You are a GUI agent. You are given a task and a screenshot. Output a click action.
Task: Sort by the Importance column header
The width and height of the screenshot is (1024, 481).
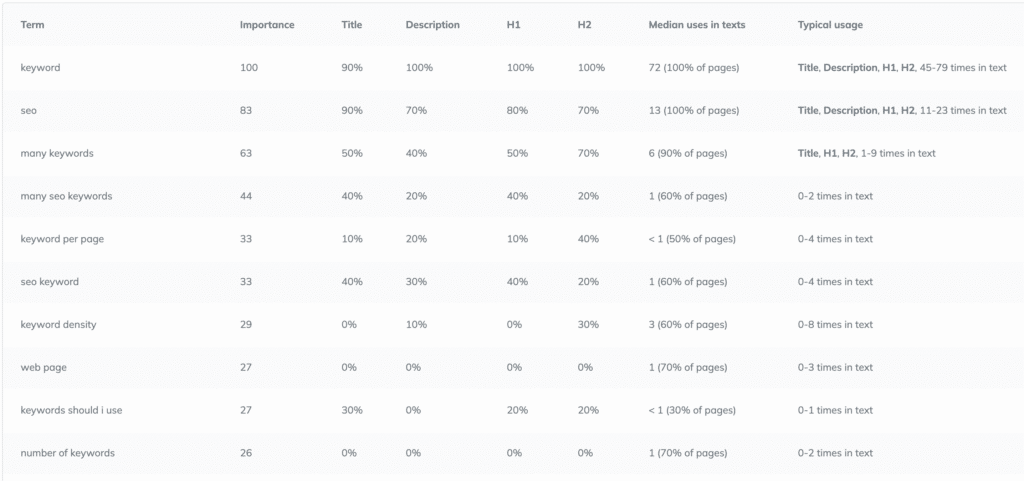pos(267,25)
